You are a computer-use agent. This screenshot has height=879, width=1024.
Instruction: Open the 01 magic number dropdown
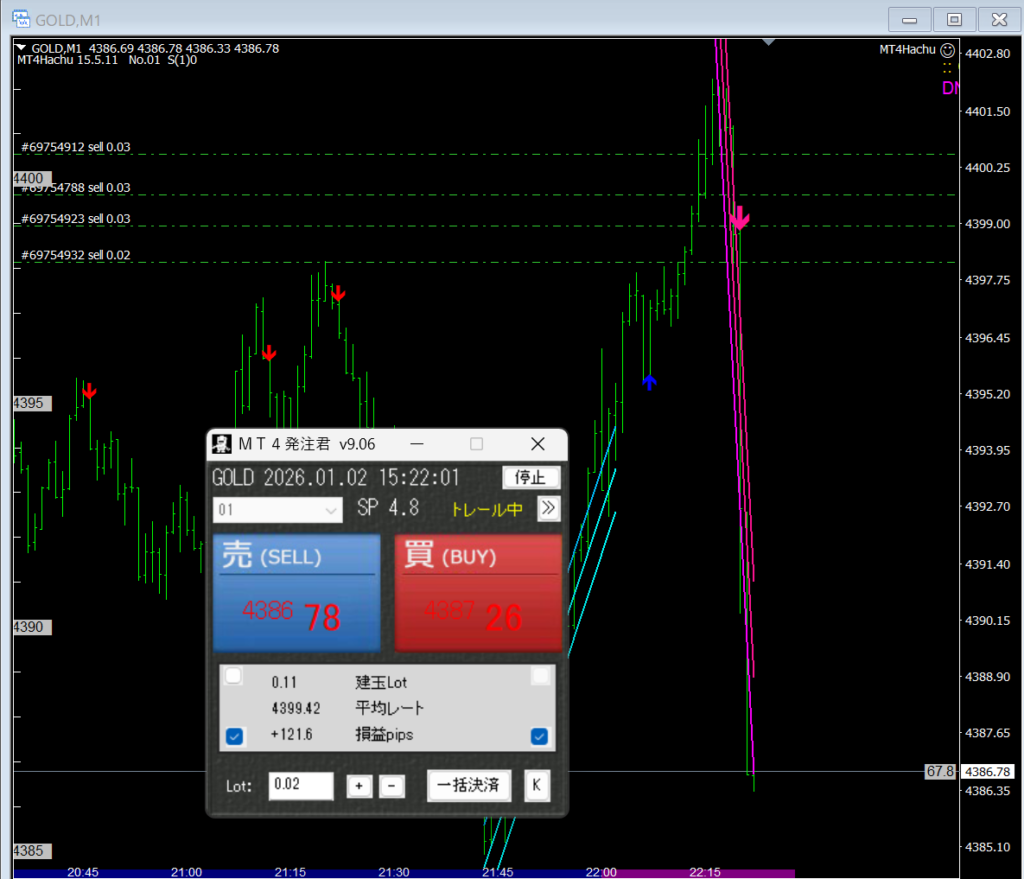[x=278, y=510]
